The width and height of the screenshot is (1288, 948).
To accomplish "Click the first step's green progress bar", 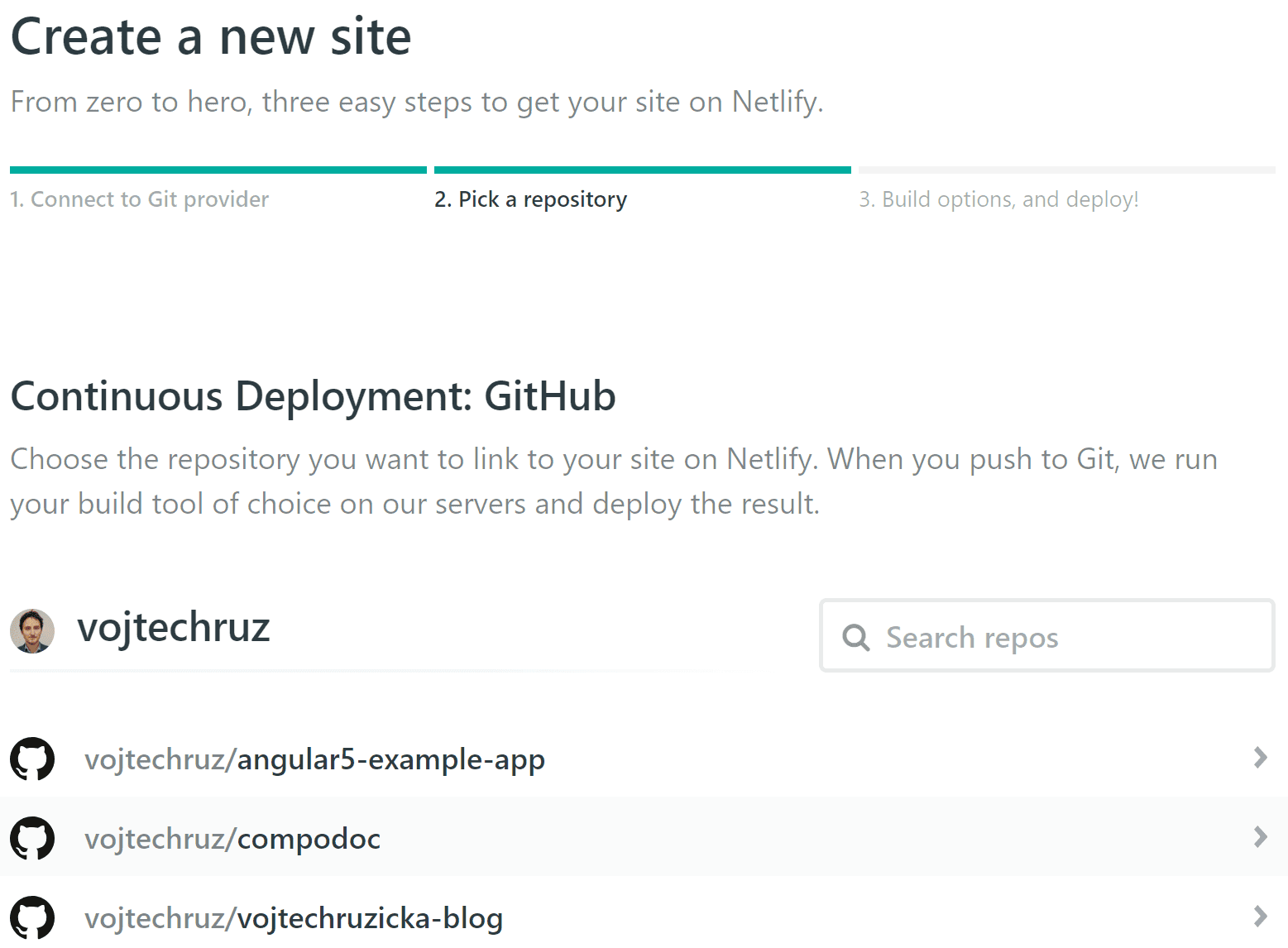I will click(218, 170).
